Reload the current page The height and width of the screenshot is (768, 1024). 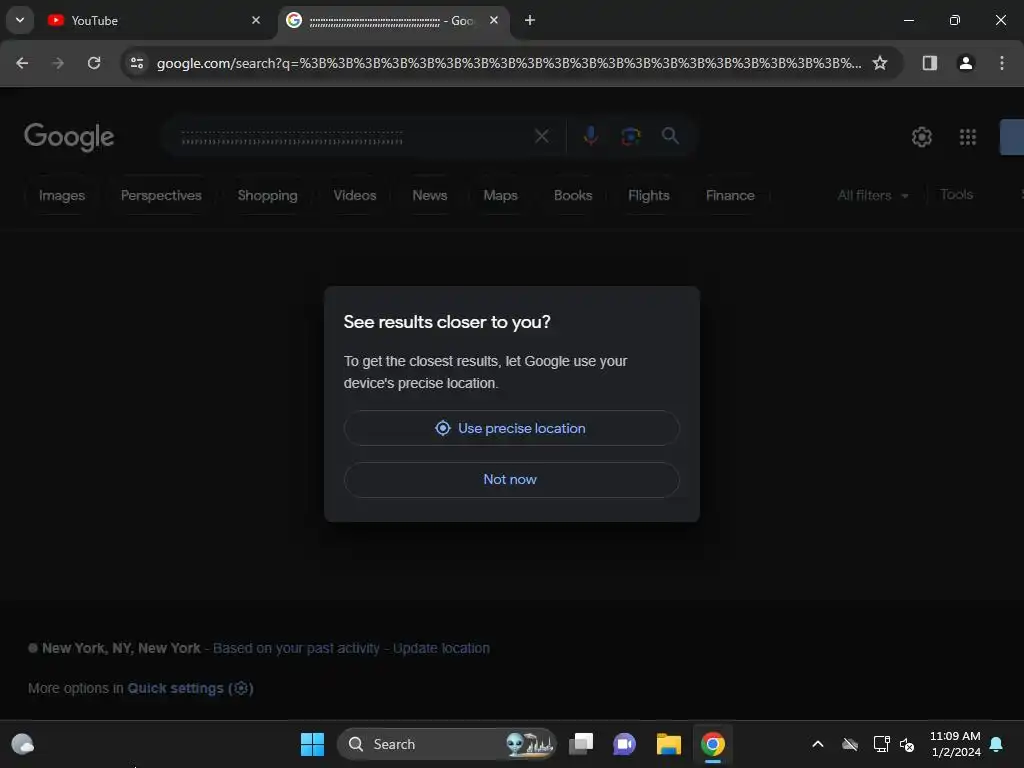pos(94,63)
